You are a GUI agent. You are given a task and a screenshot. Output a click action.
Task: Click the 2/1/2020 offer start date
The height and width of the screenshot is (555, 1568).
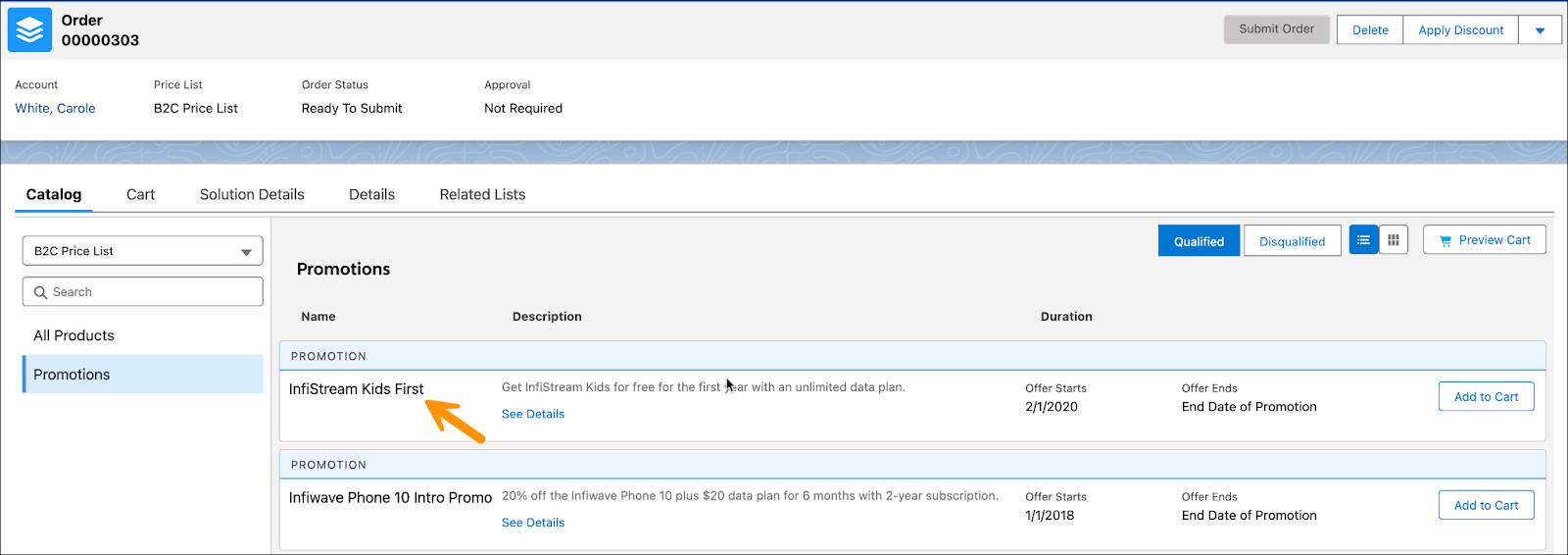[x=1052, y=407]
